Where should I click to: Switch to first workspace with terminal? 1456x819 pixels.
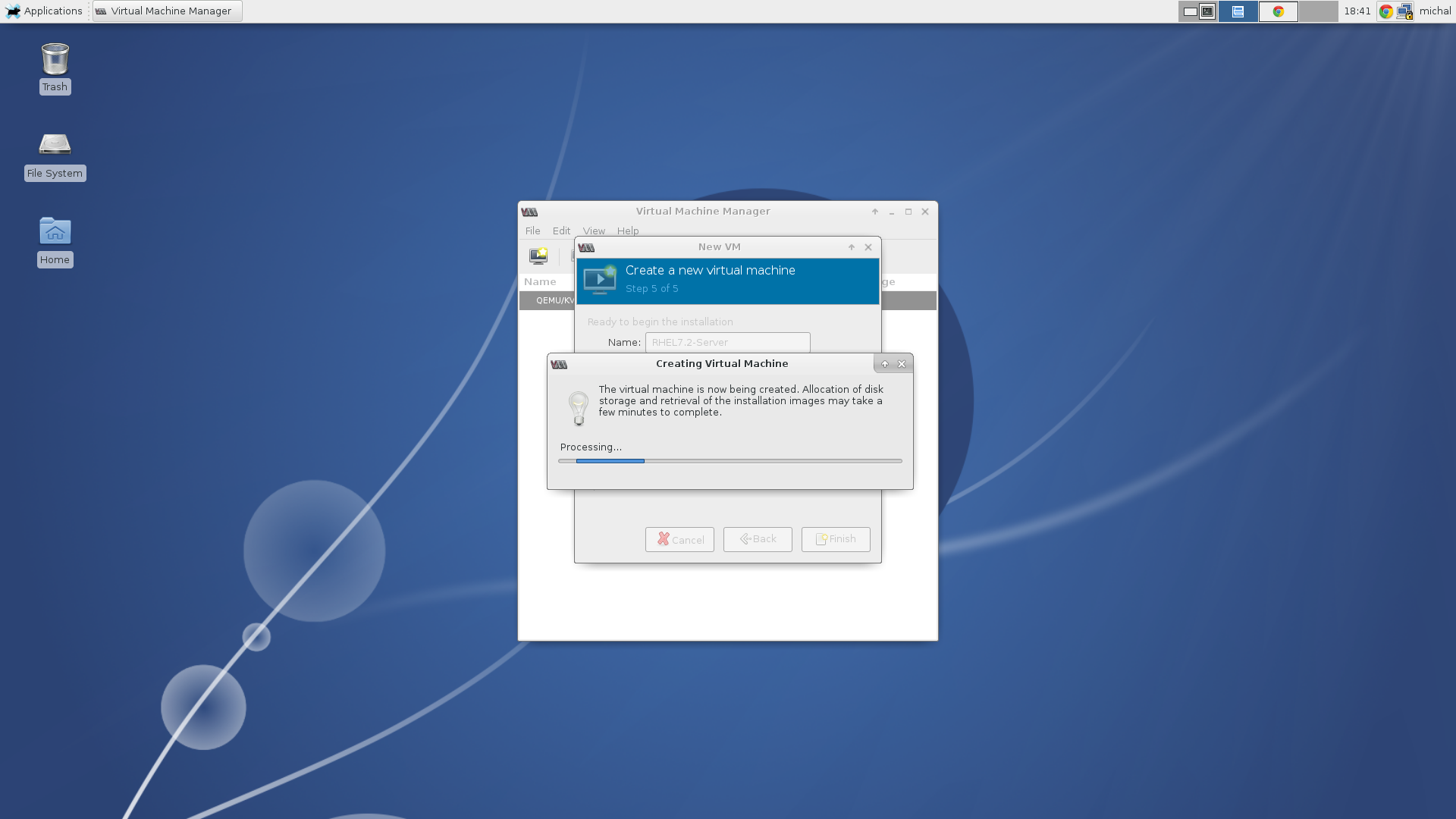click(x=1198, y=11)
